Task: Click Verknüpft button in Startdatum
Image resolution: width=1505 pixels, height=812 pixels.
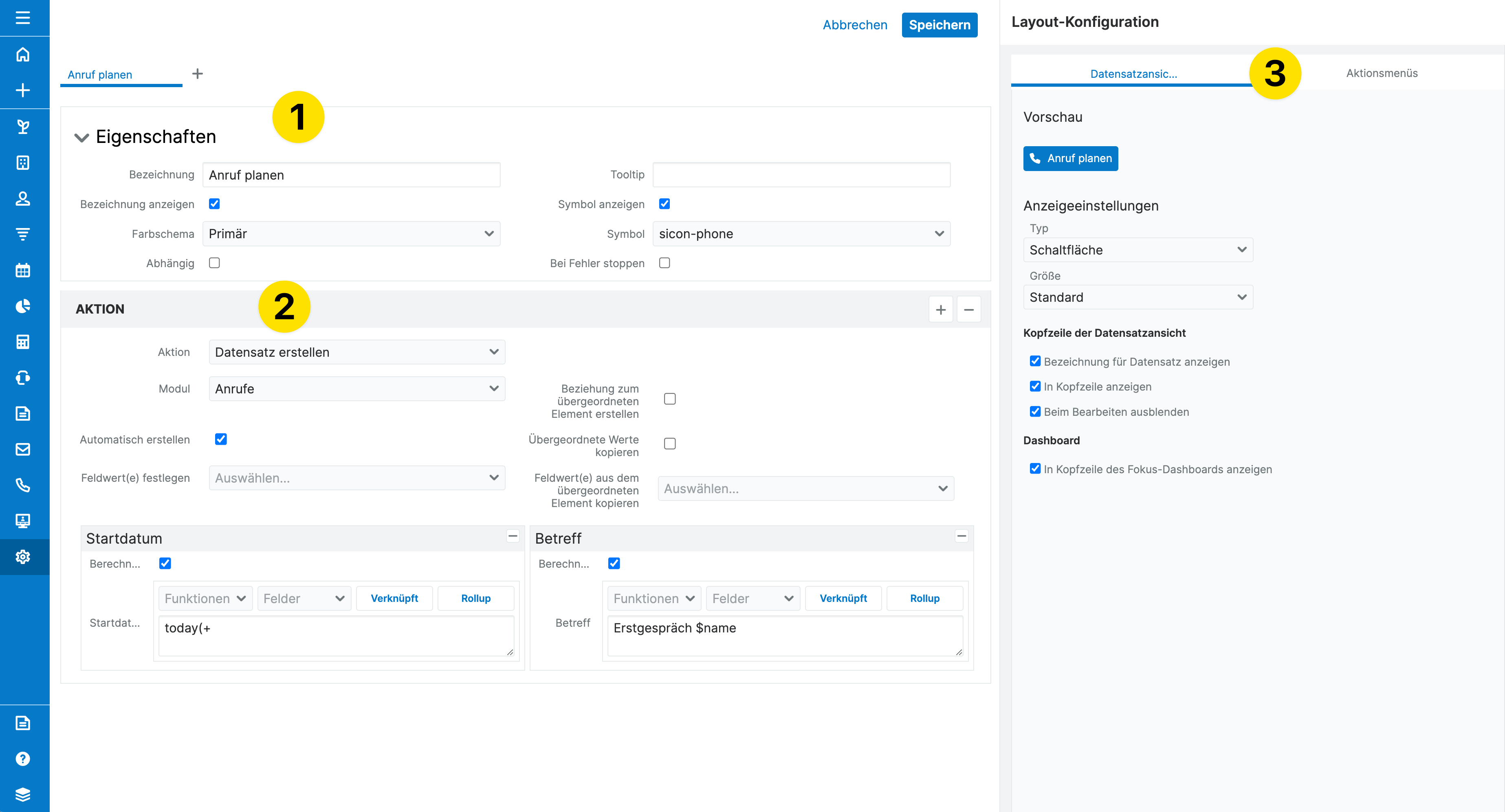Action: coord(394,598)
